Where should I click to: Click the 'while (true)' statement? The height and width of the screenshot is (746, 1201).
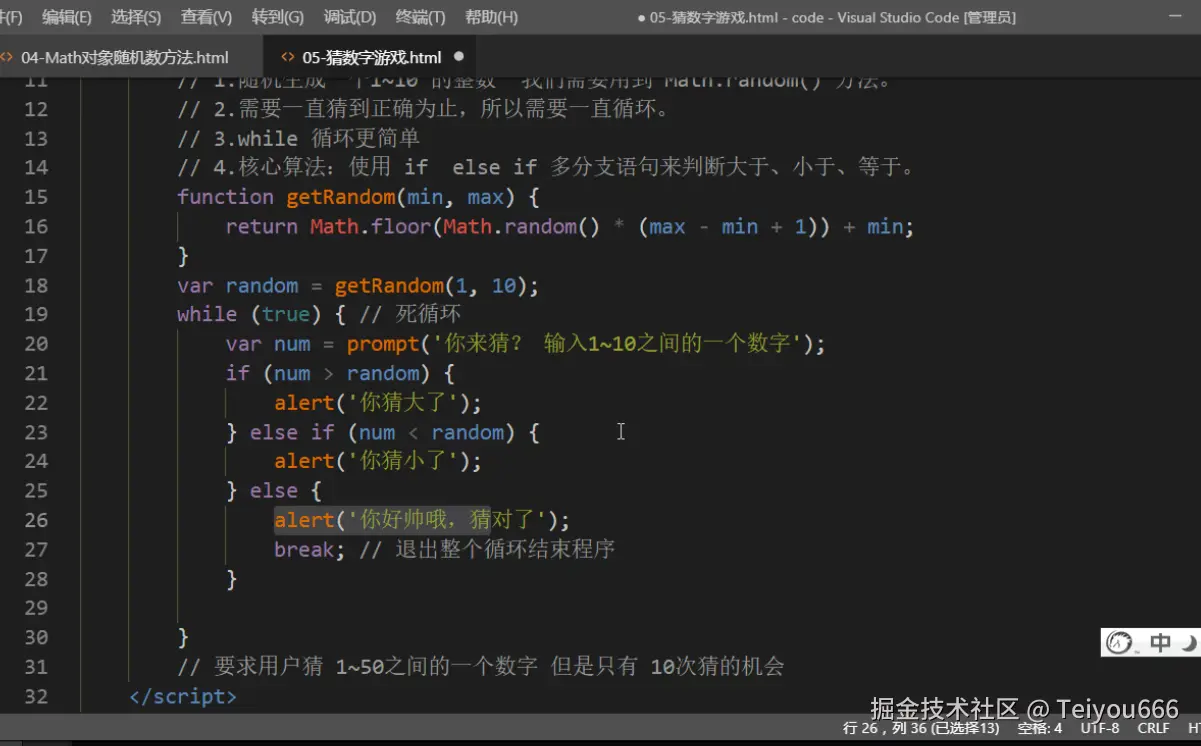pyautogui.click(x=249, y=314)
